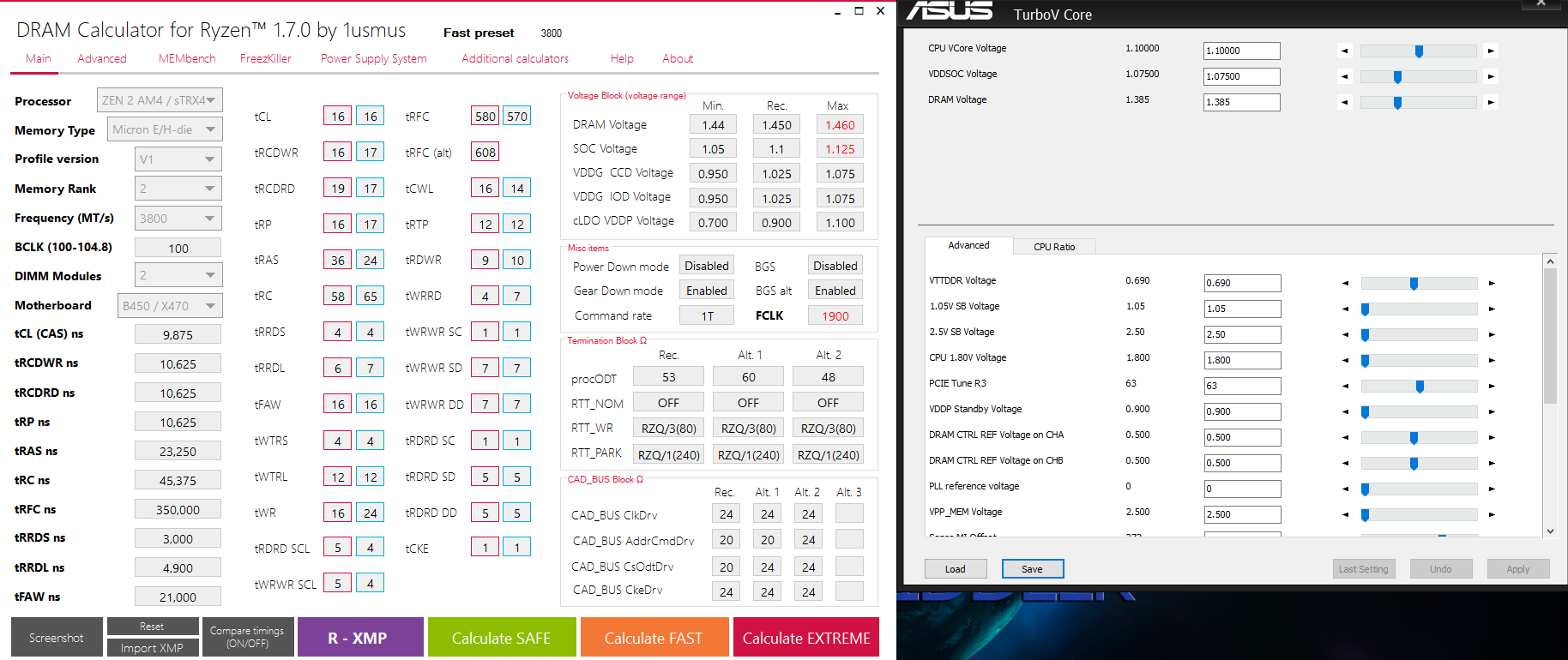Screen dimensions: 1568x660
Task: Expand the Profile version dropdown
Action: coord(178,159)
